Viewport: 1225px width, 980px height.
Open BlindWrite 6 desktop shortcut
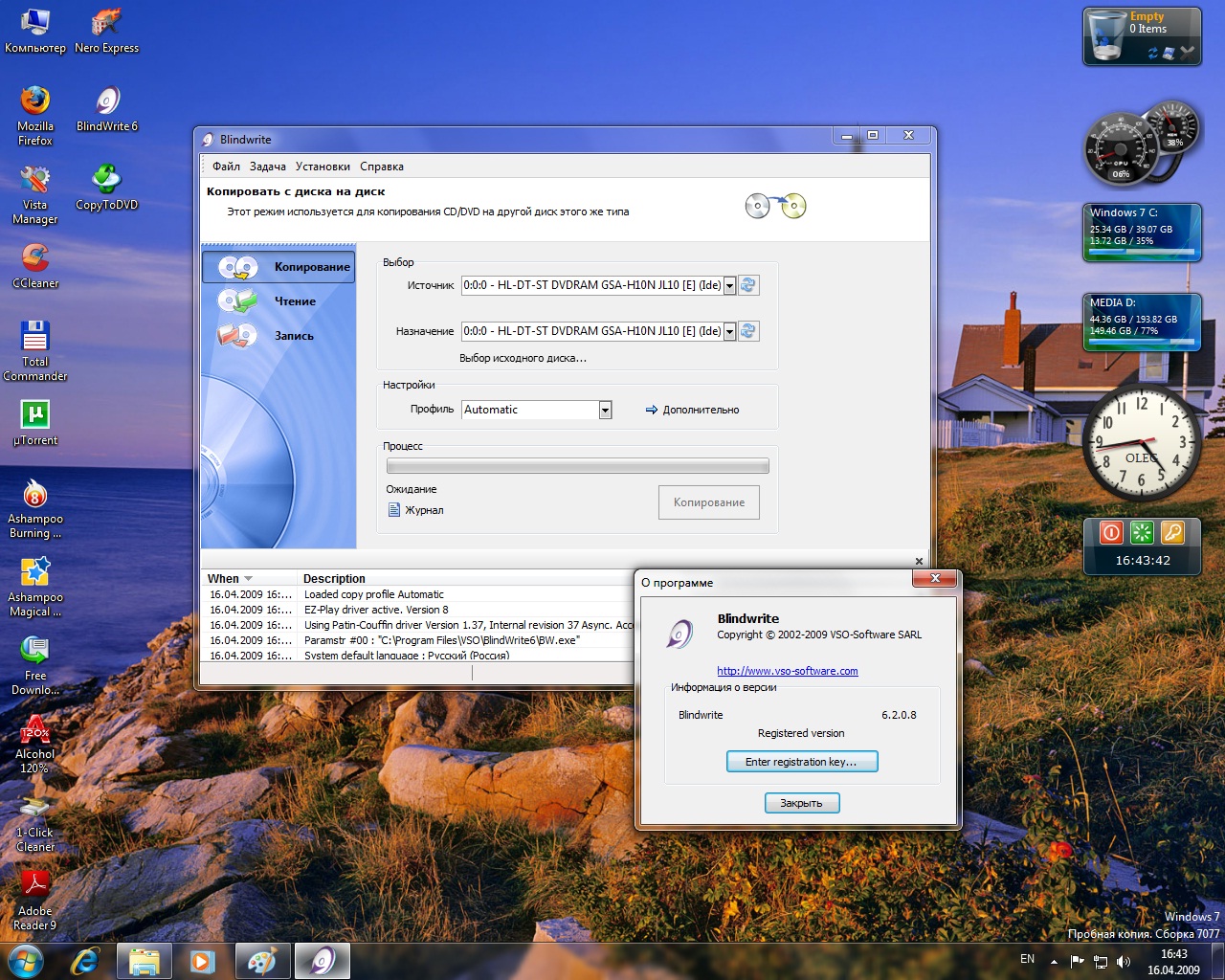click(x=106, y=109)
